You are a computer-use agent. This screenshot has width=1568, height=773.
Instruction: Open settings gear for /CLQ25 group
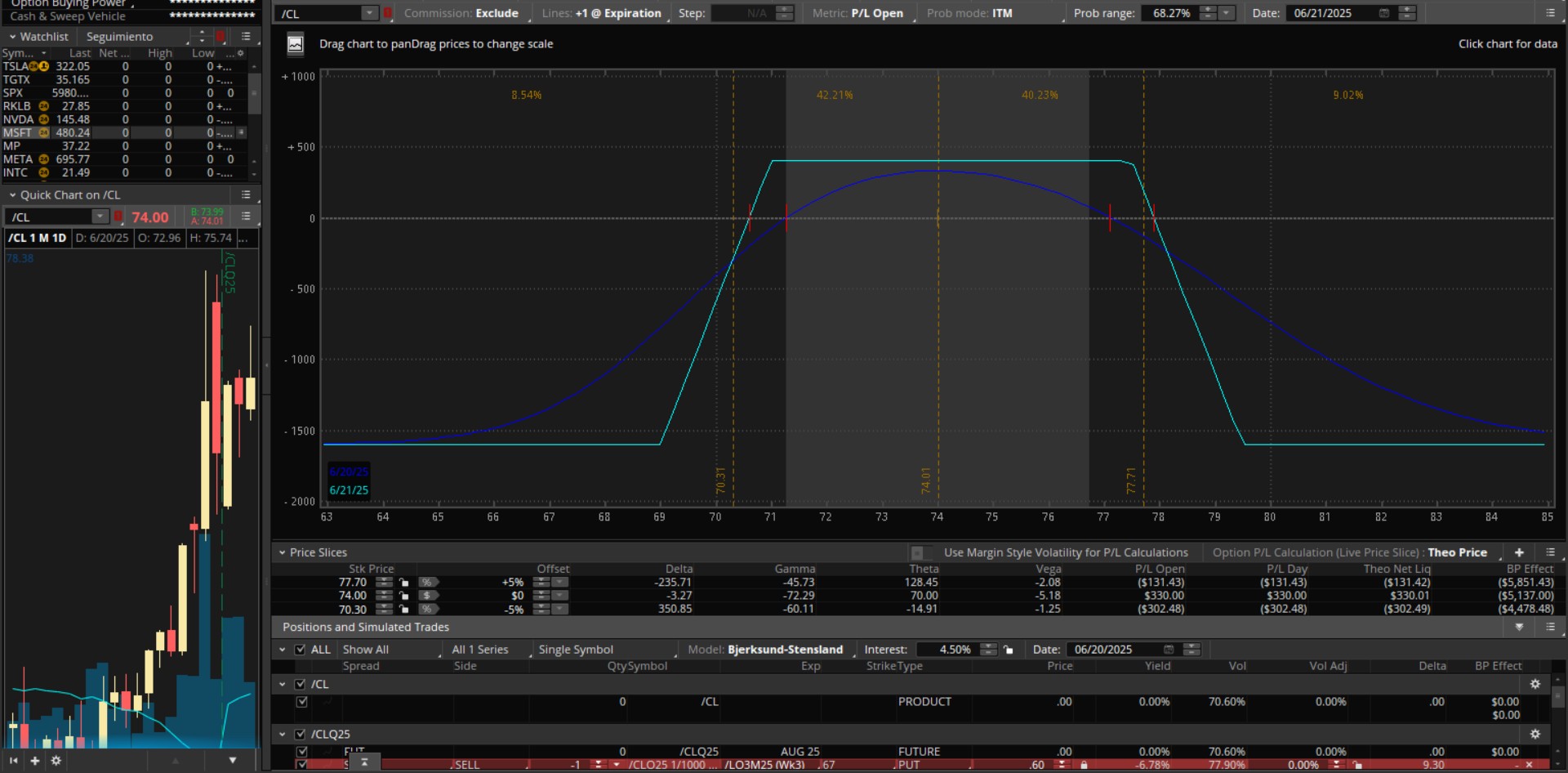(1535, 734)
